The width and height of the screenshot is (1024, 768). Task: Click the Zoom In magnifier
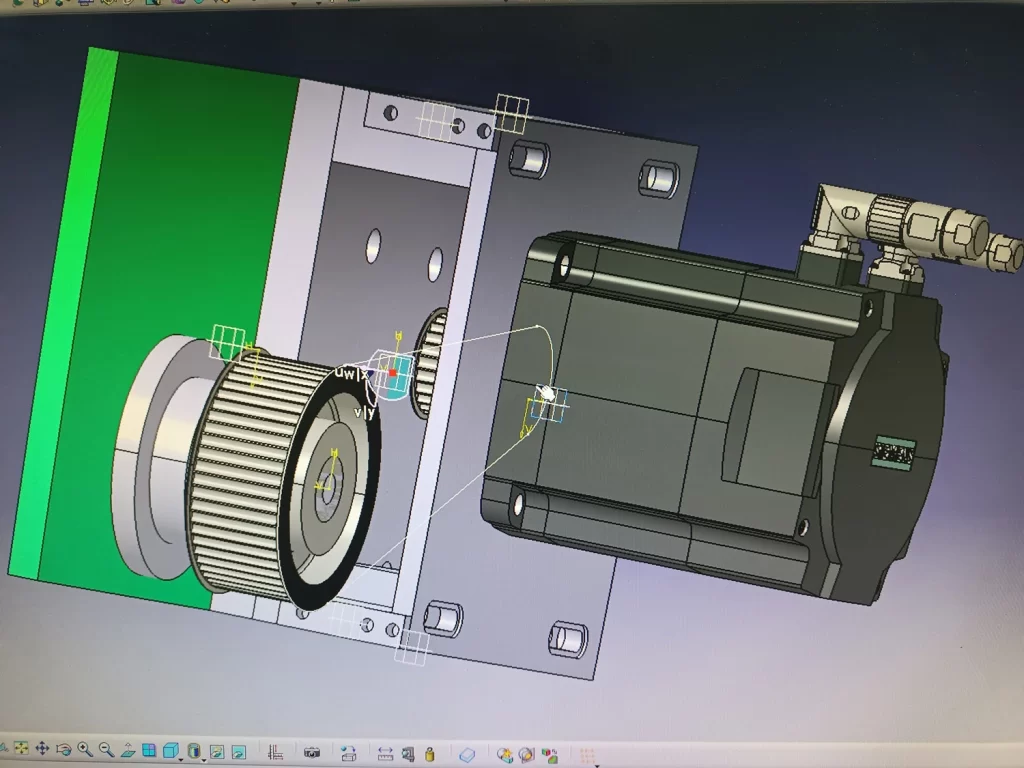85,749
